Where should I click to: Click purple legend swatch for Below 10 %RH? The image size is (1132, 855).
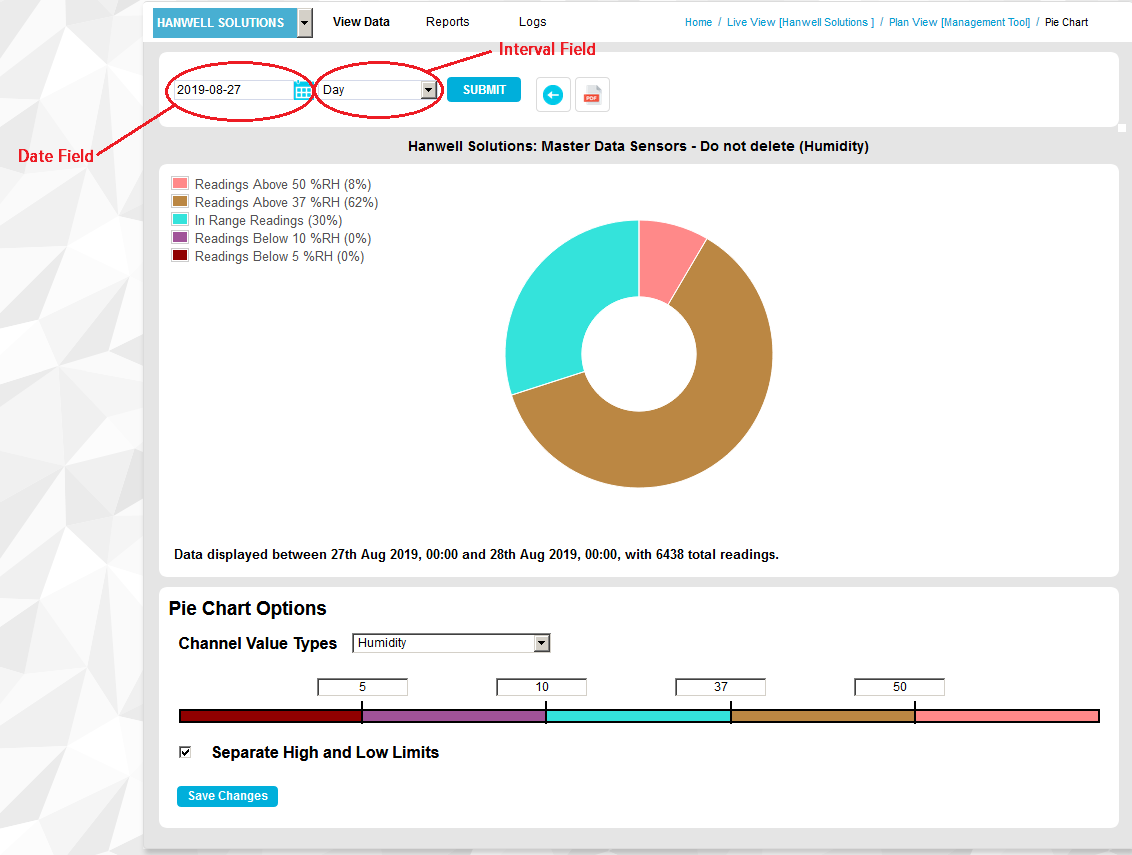click(180, 238)
